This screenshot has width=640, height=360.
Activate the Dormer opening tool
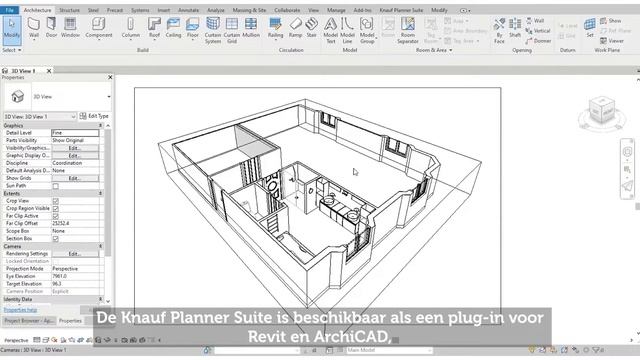pyautogui.click(x=538, y=41)
